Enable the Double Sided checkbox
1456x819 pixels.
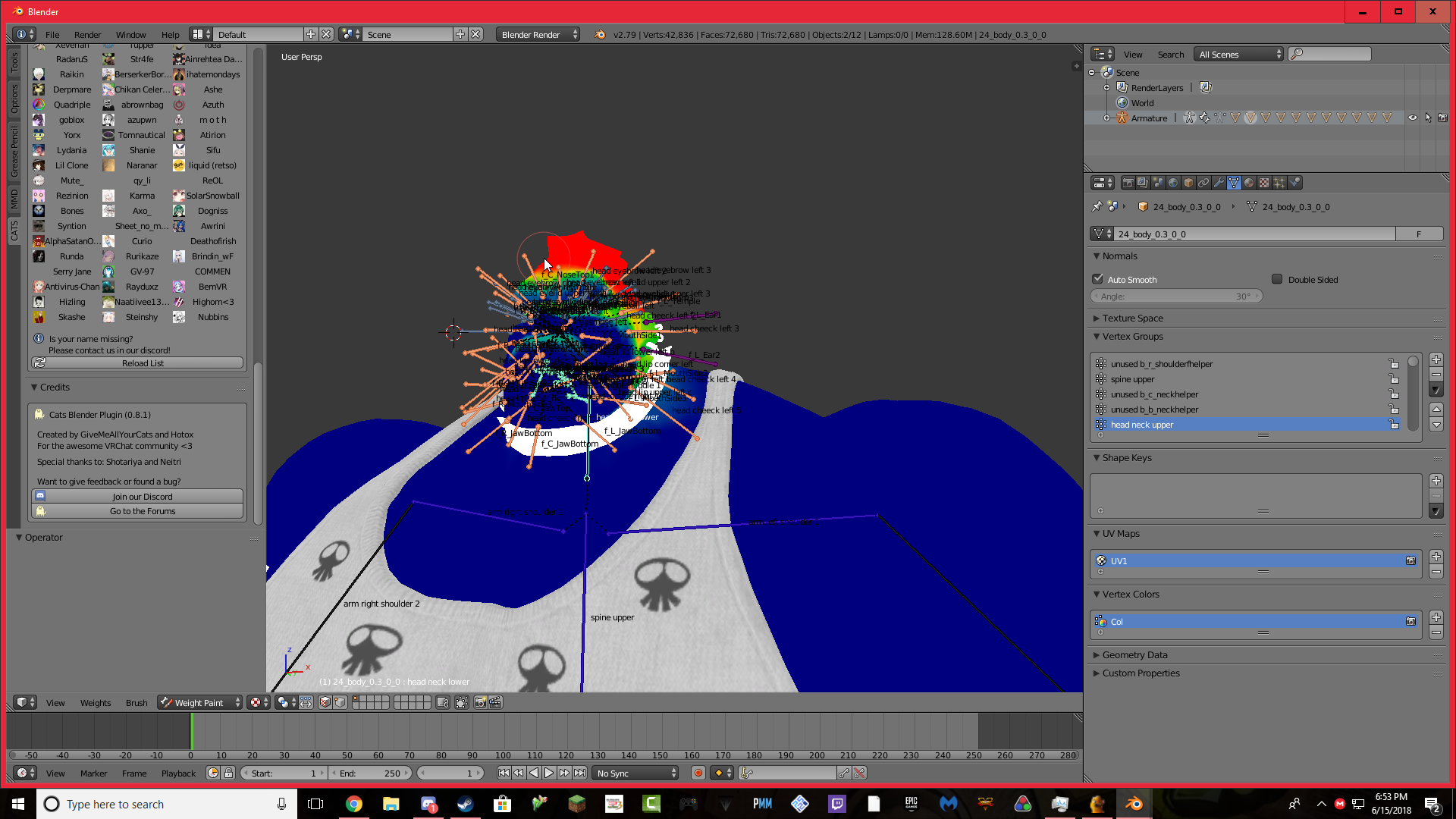tap(1277, 279)
